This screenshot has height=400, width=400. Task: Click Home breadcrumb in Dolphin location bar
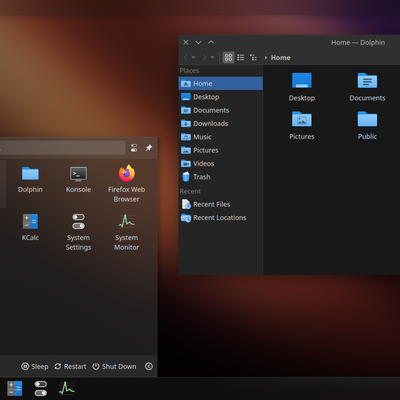(280, 58)
